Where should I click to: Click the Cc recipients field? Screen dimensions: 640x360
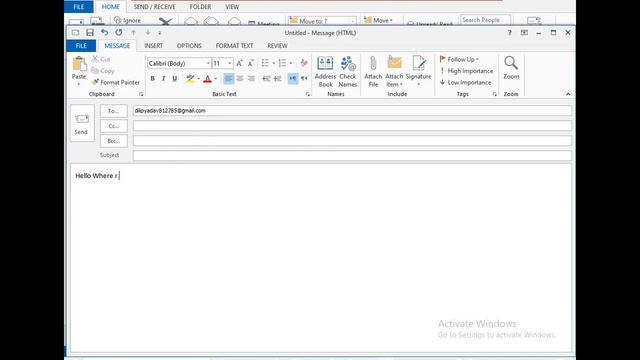[352, 126]
